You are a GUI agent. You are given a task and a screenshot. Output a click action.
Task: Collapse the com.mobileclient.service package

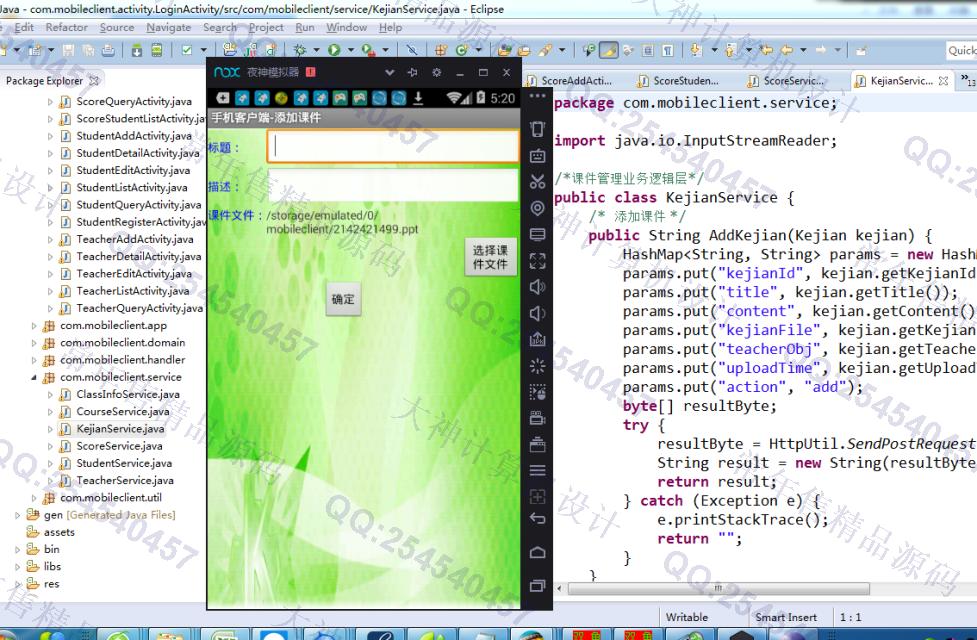(34, 377)
